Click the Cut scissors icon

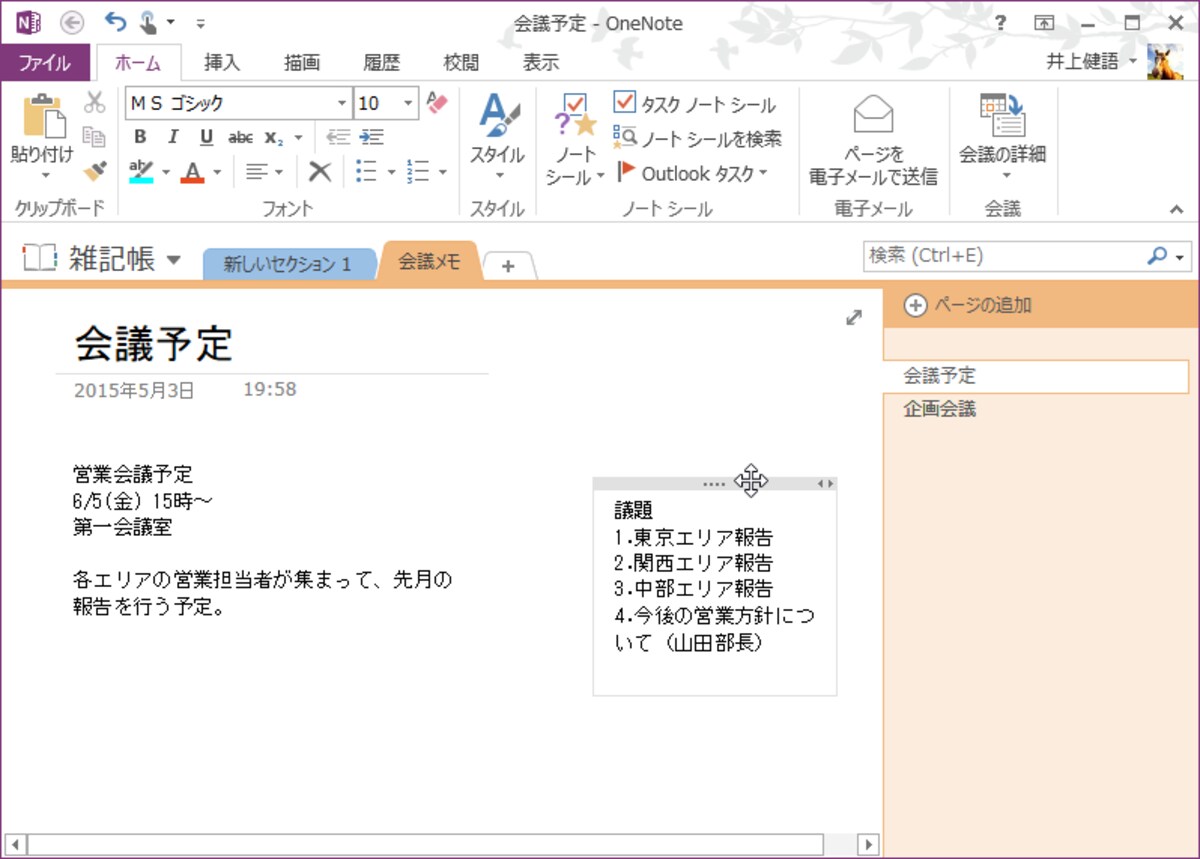coord(94,103)
